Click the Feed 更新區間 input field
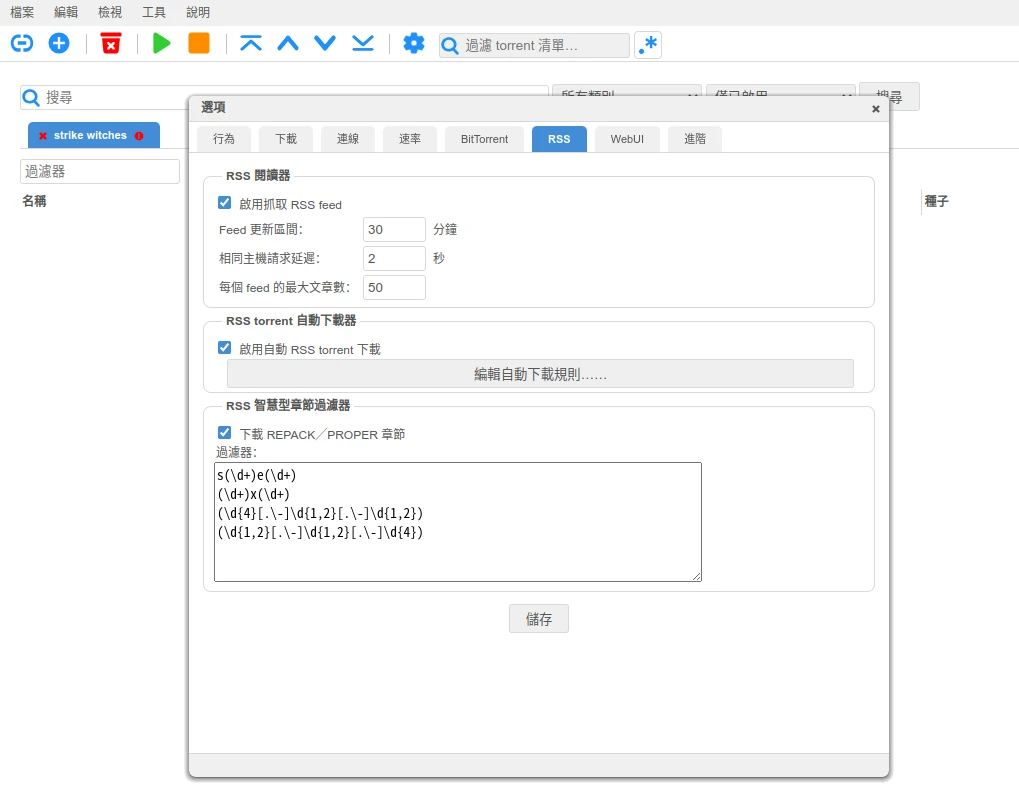The height and width of the screenshot is (806, 1019). click(394, 230)
